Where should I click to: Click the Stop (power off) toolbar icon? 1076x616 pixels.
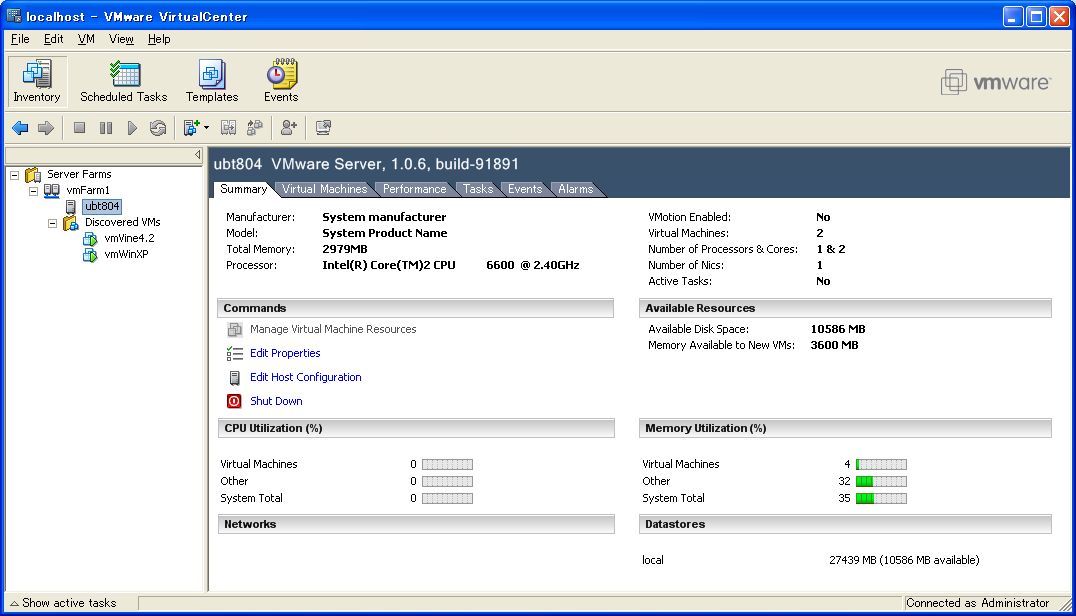point(80,128)
